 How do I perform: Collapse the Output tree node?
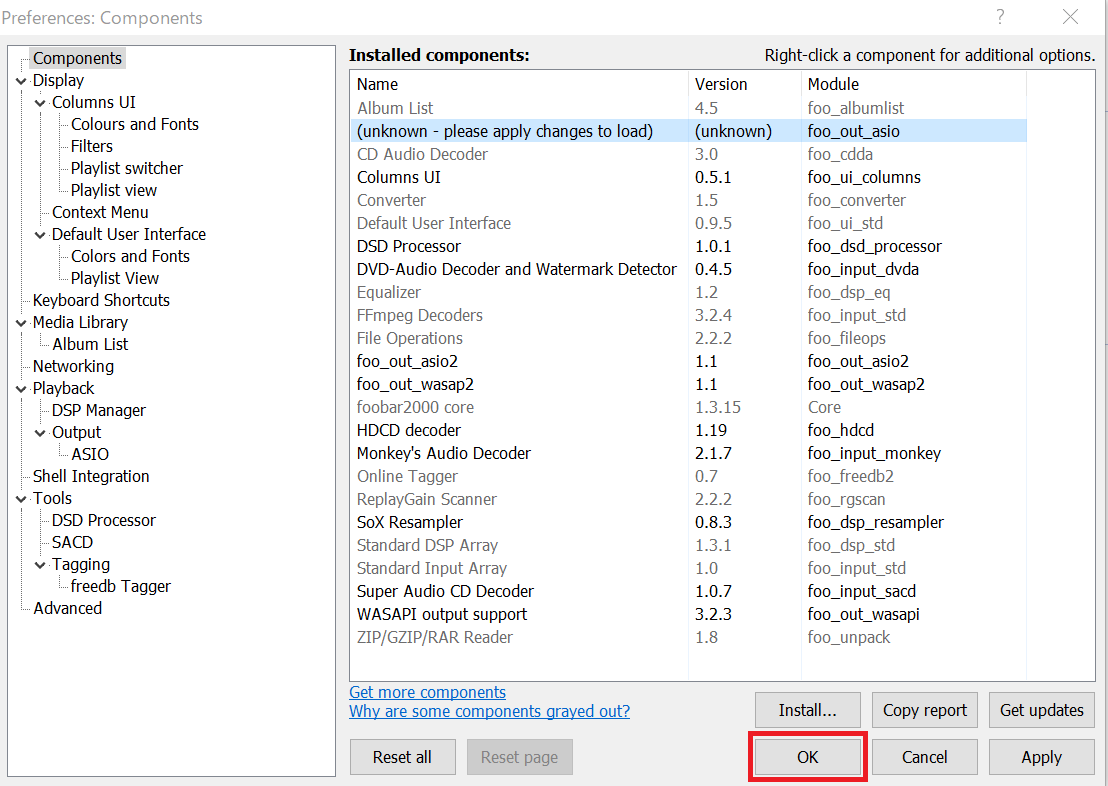[x=40, y=433]
